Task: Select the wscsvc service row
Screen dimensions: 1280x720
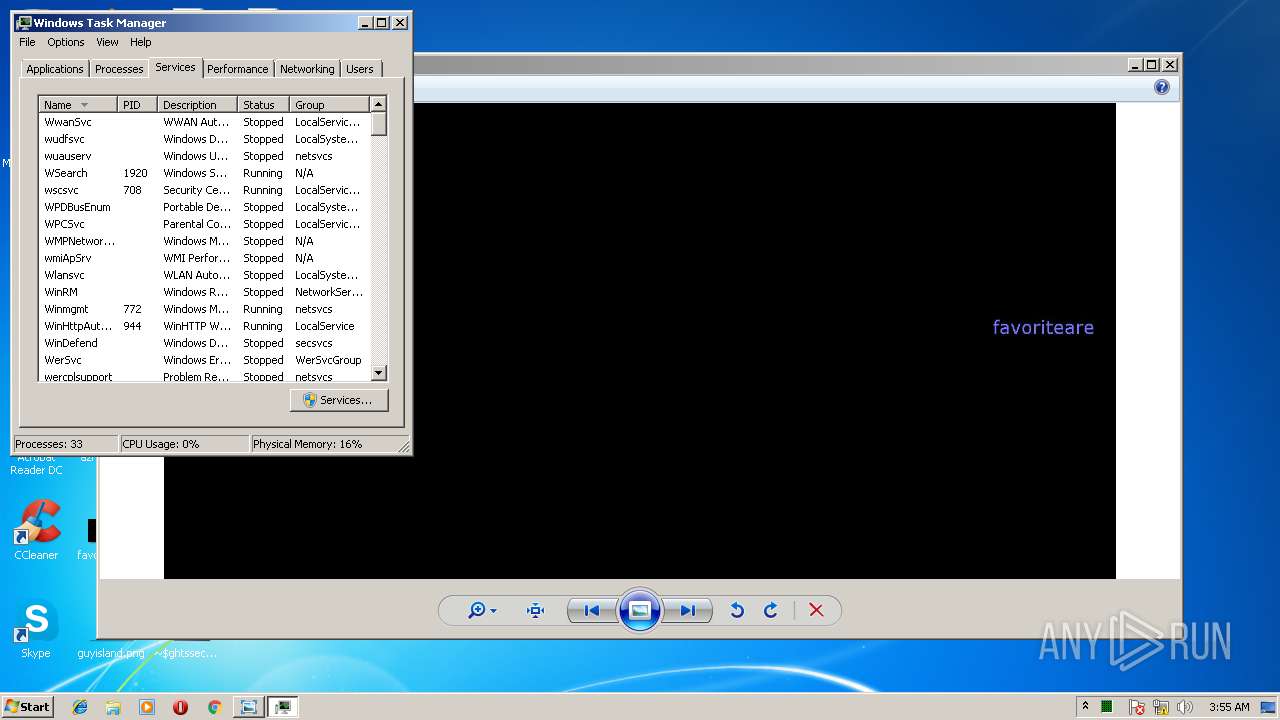Action: point(204,190)
